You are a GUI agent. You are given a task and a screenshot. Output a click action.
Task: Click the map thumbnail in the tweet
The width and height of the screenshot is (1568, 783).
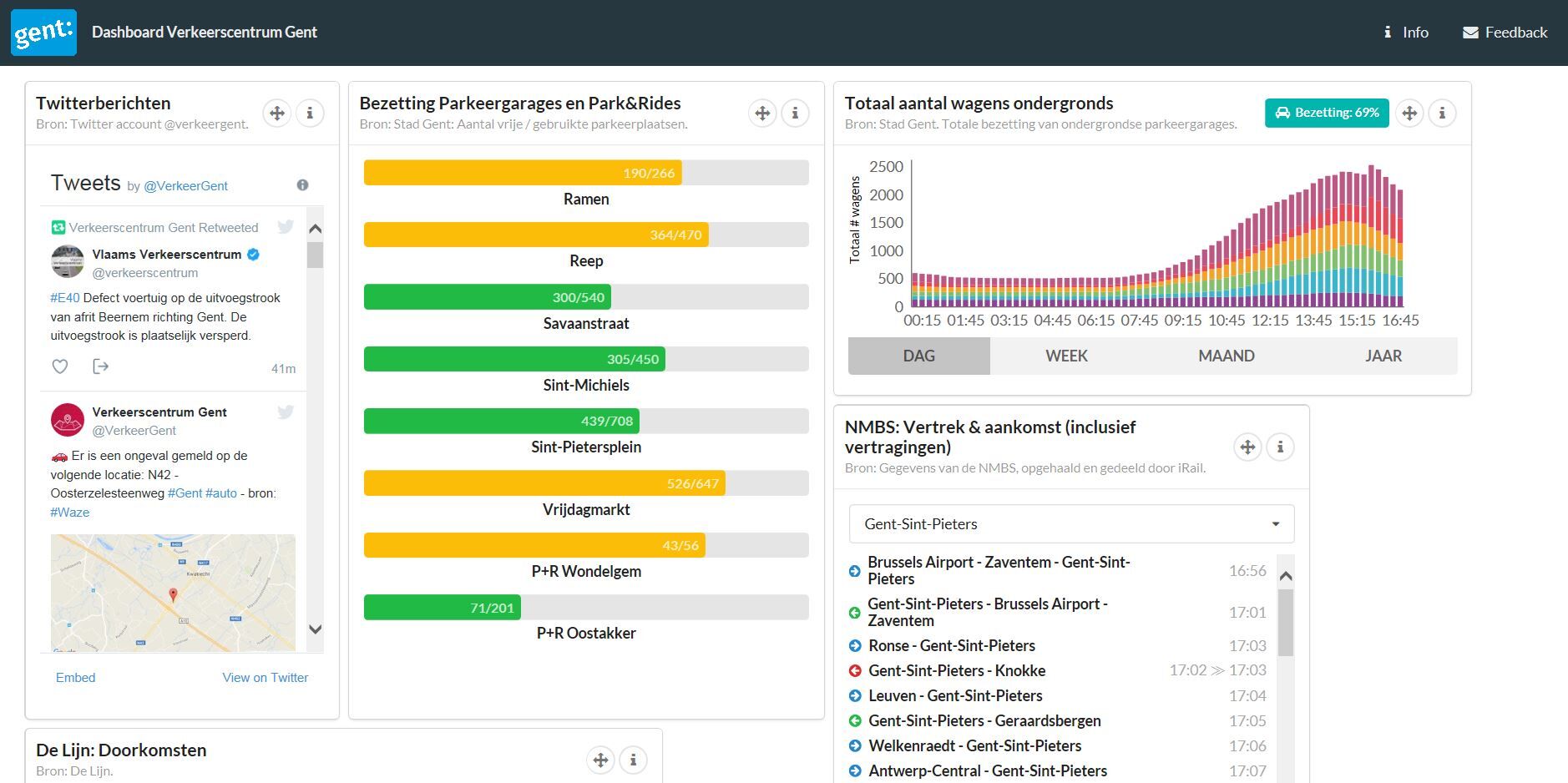(173, 593)
